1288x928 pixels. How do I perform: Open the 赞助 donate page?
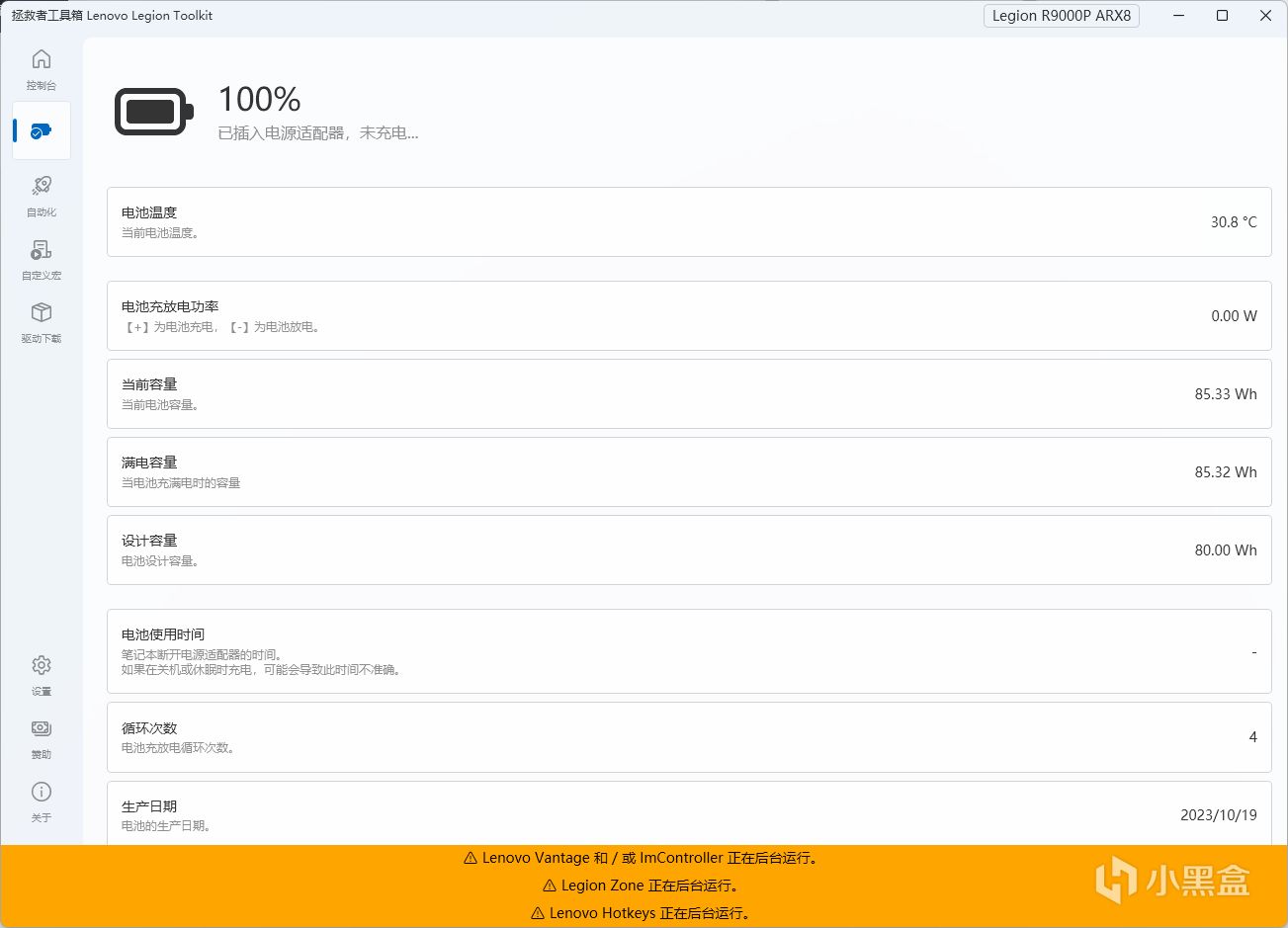click(42, 738)
